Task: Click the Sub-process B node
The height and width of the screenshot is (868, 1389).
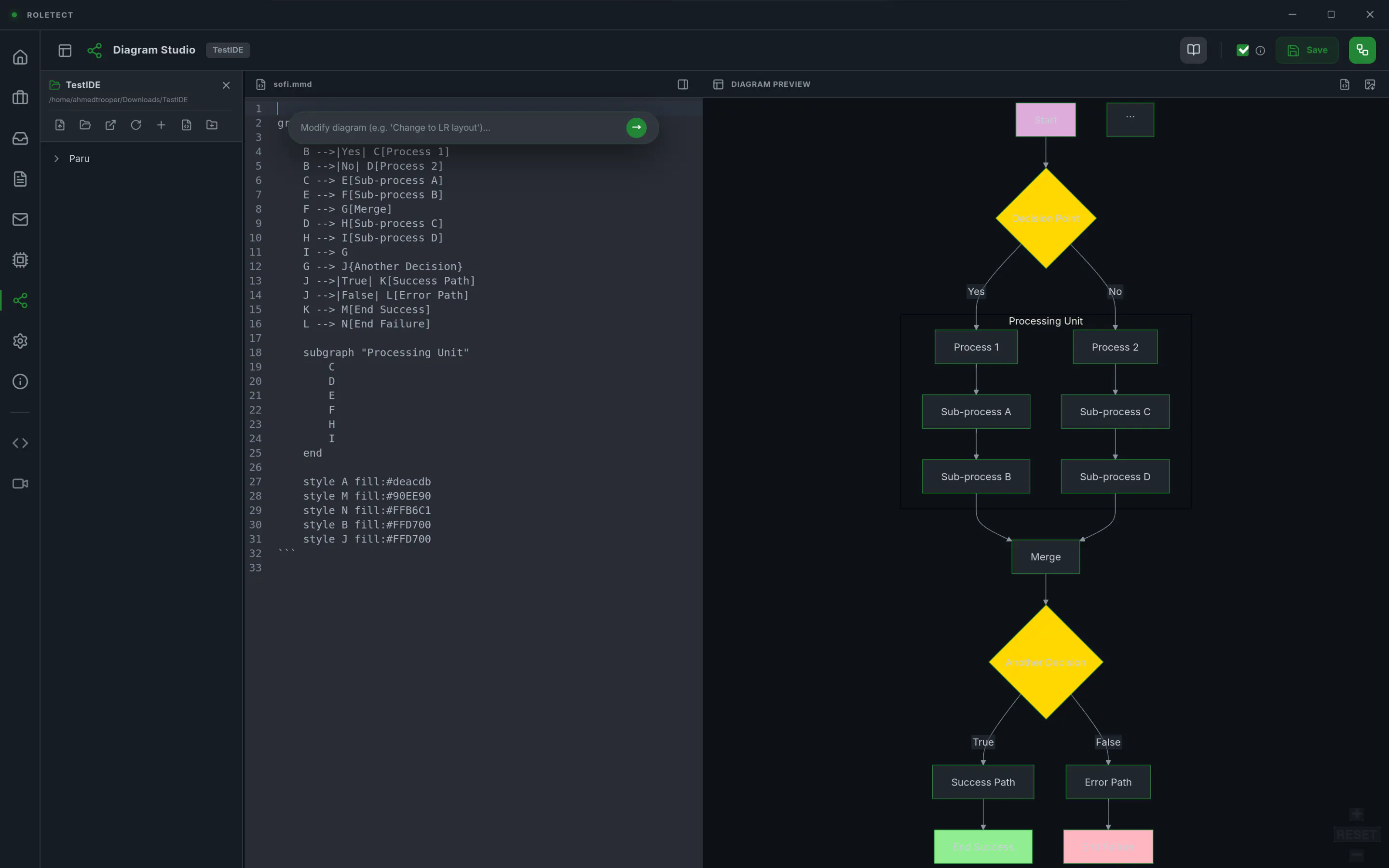Action: [x=976, y=476]
